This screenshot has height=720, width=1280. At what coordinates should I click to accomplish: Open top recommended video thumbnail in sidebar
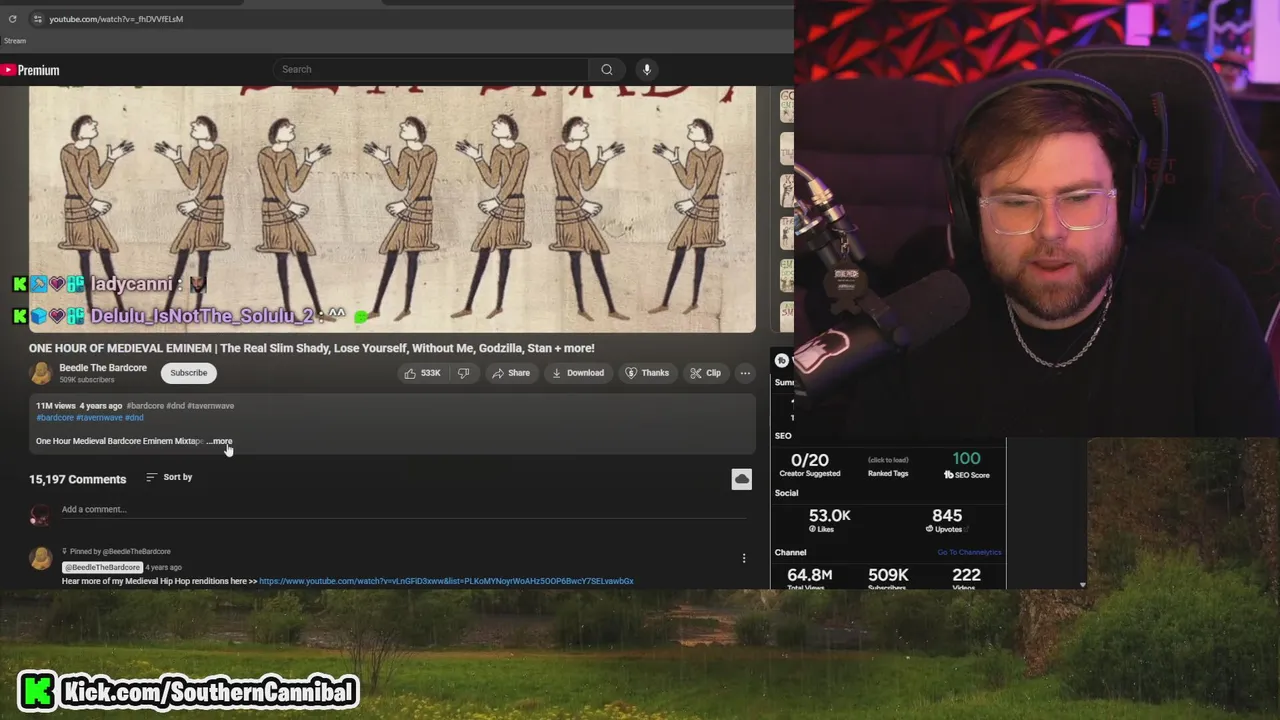787,106
